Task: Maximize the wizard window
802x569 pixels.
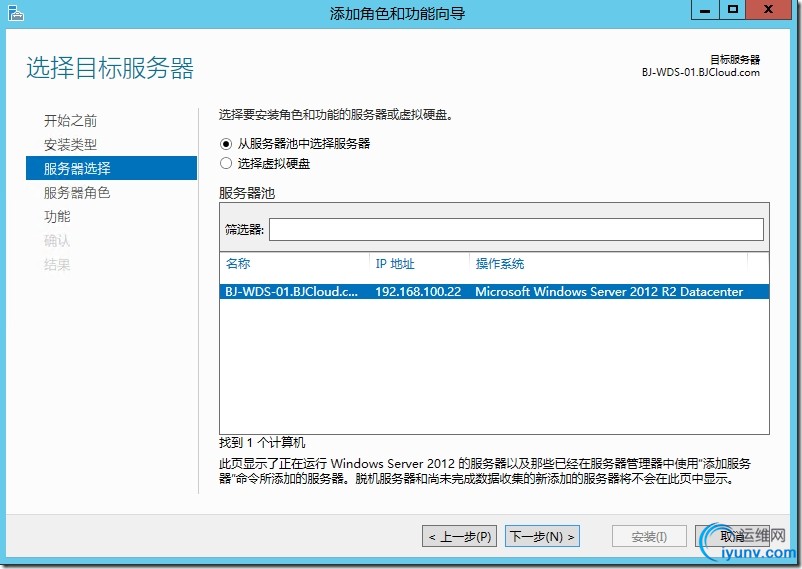Action: (733, 10)
